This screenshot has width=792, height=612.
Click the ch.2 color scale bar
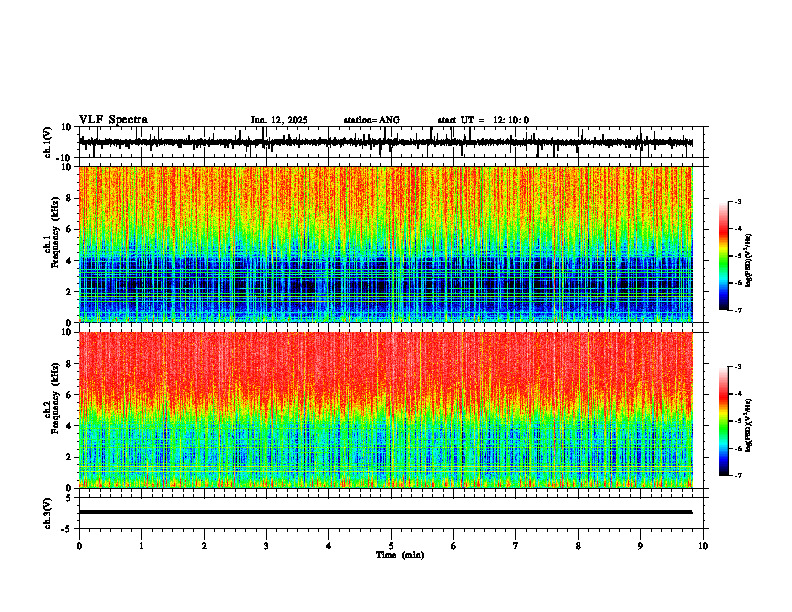723,421
